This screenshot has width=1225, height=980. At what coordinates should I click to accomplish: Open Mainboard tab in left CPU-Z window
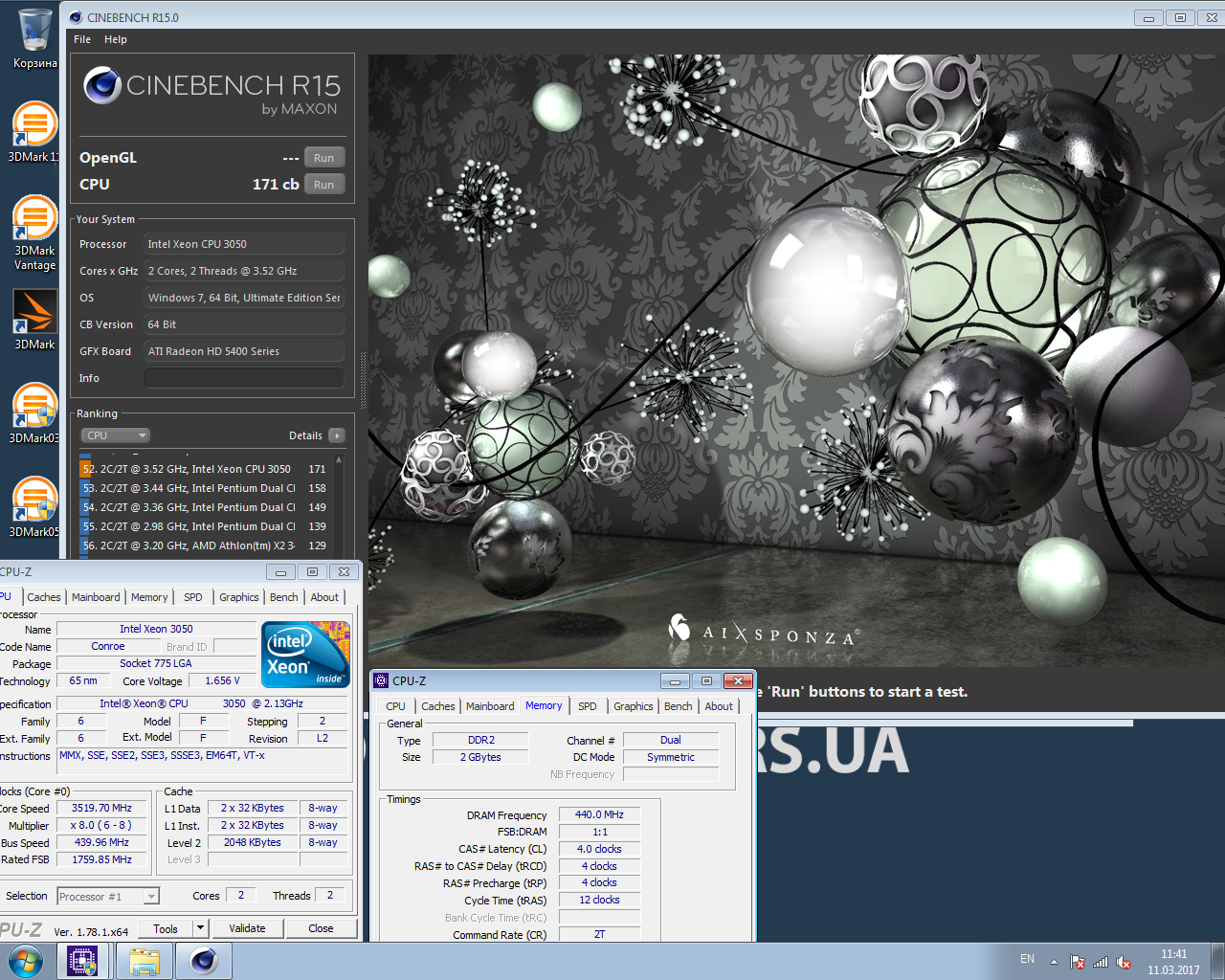point(96,597)
